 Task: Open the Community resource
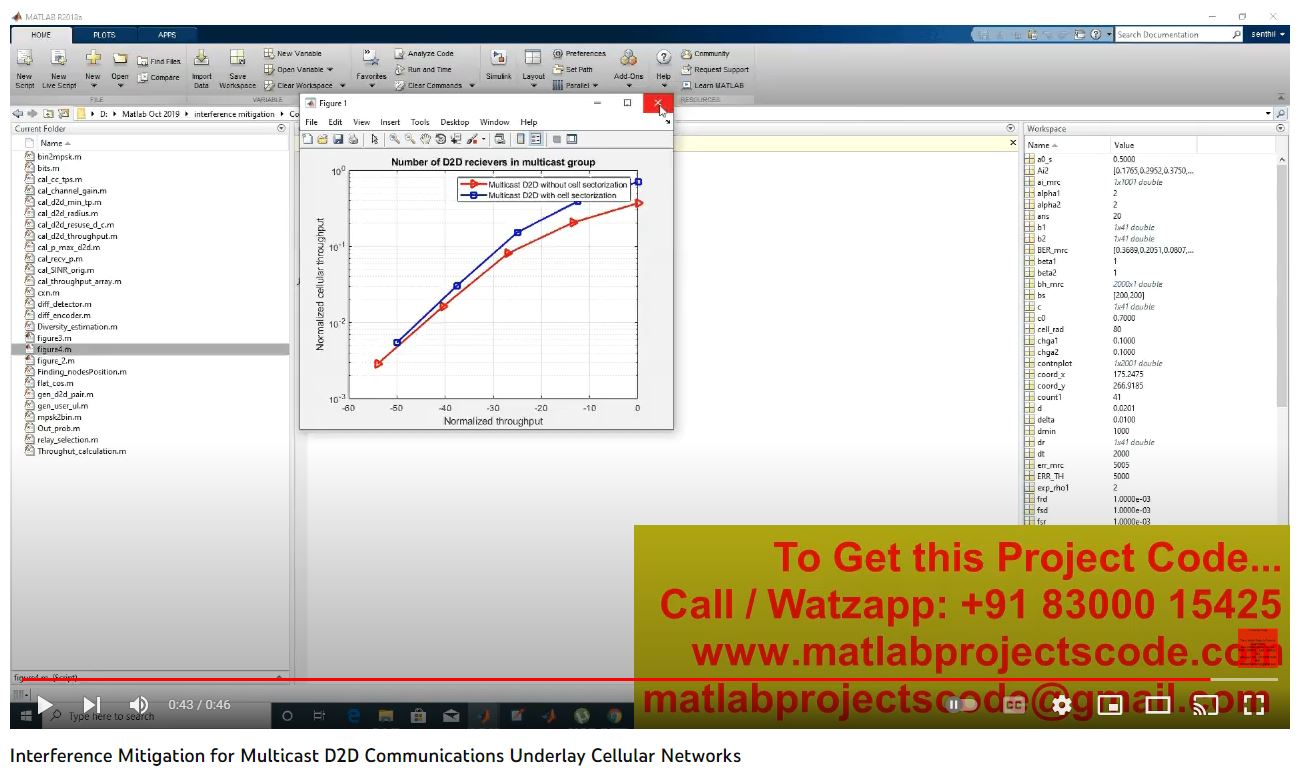706,54
